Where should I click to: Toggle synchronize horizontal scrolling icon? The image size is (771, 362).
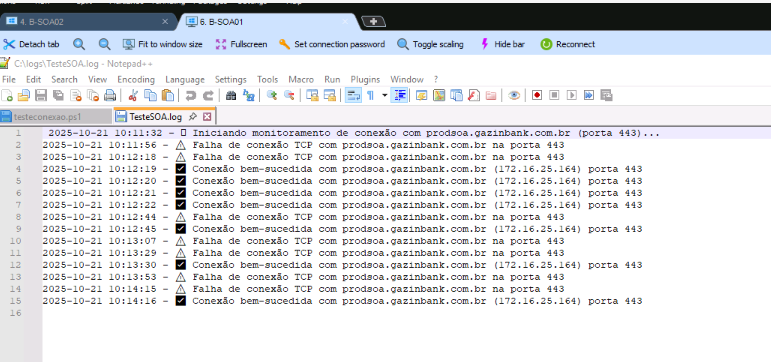(x=329, y=95)
